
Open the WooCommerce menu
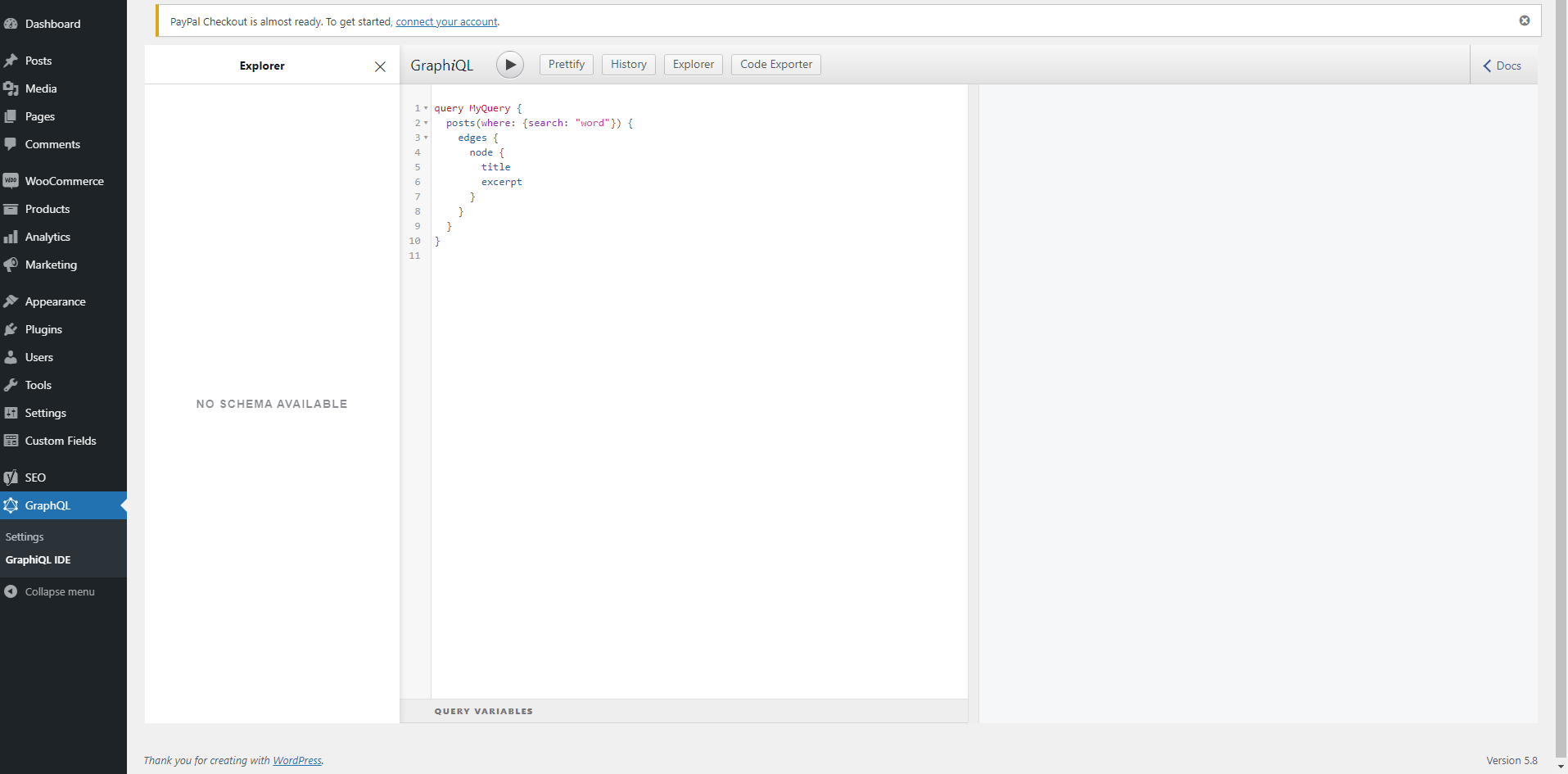[x=63, y=181]
